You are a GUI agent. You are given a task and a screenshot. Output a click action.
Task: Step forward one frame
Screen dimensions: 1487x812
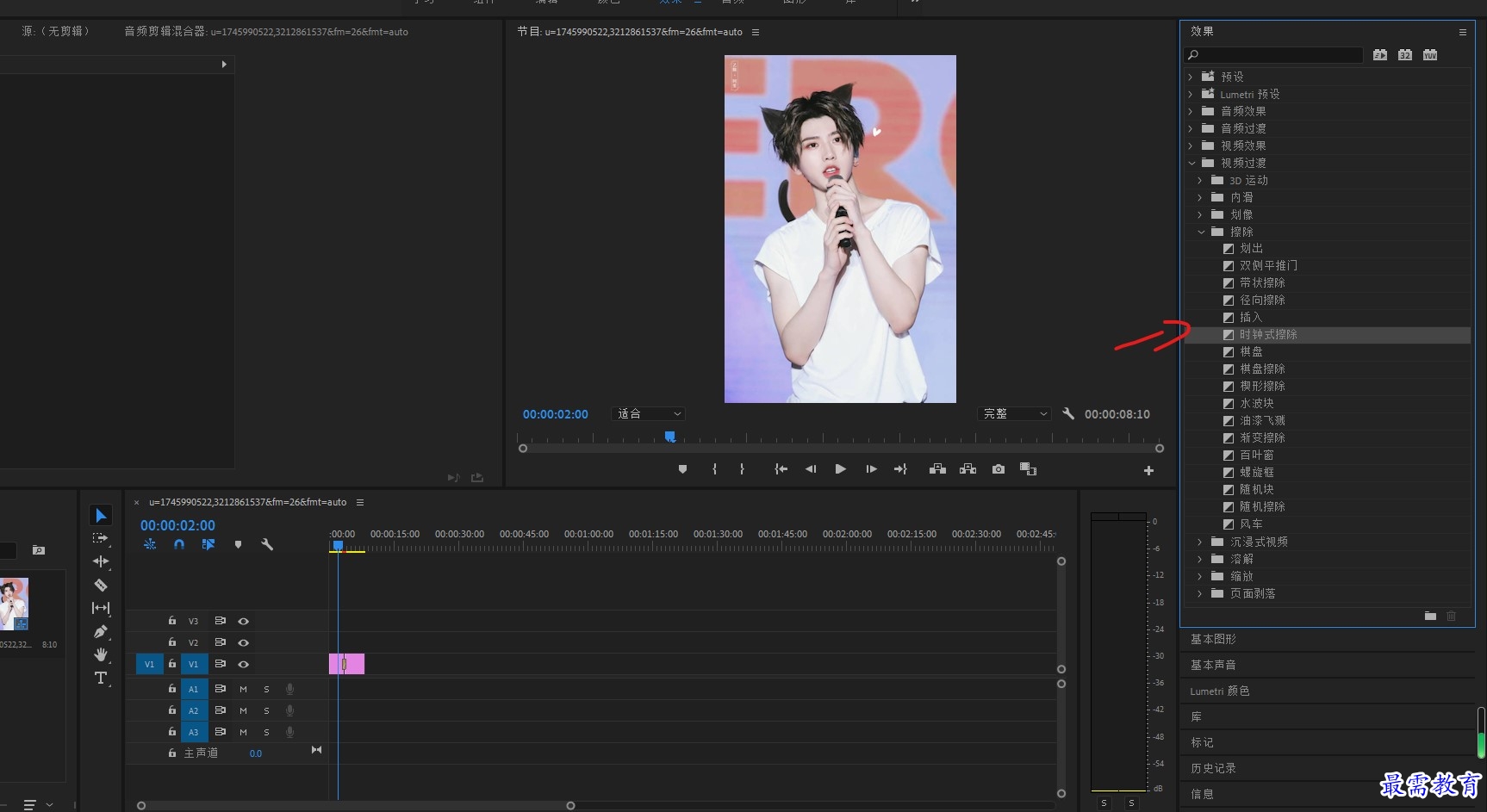click(871, 469)
